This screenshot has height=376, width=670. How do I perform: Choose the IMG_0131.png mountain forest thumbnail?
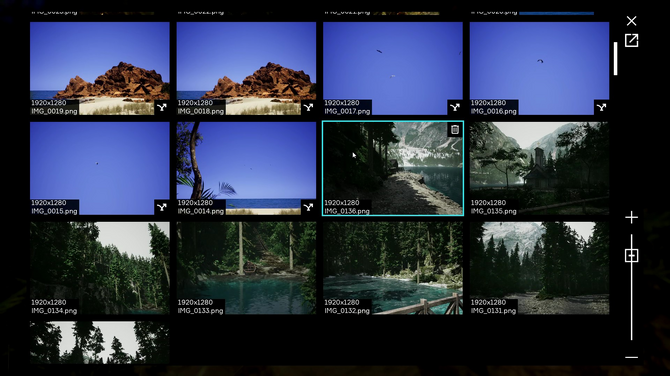click(539, 268)
